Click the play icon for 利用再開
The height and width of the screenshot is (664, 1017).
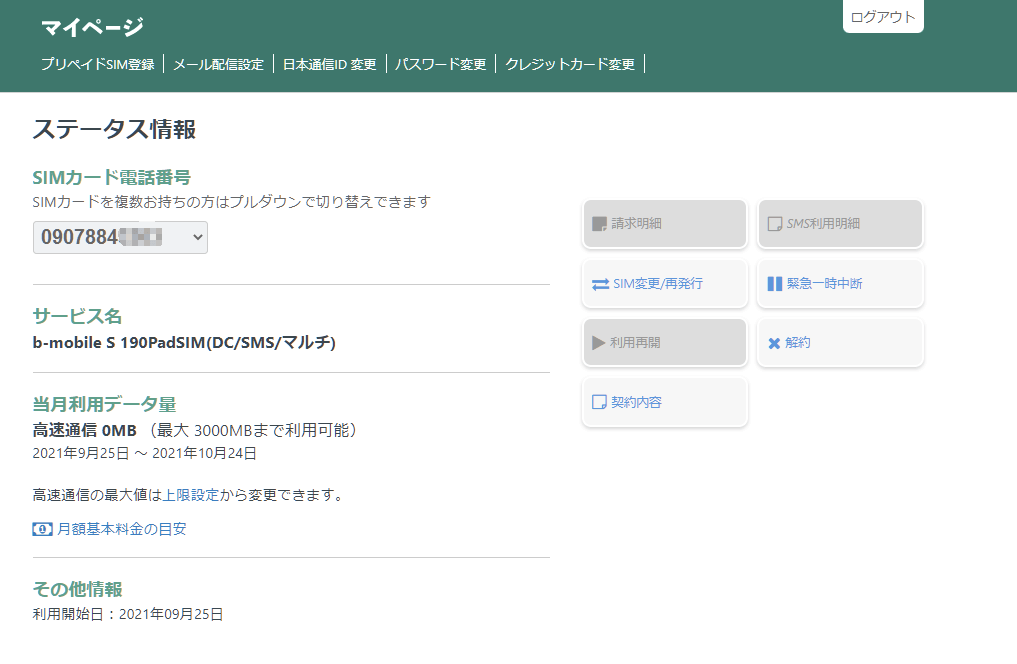[x=598, y=343]
